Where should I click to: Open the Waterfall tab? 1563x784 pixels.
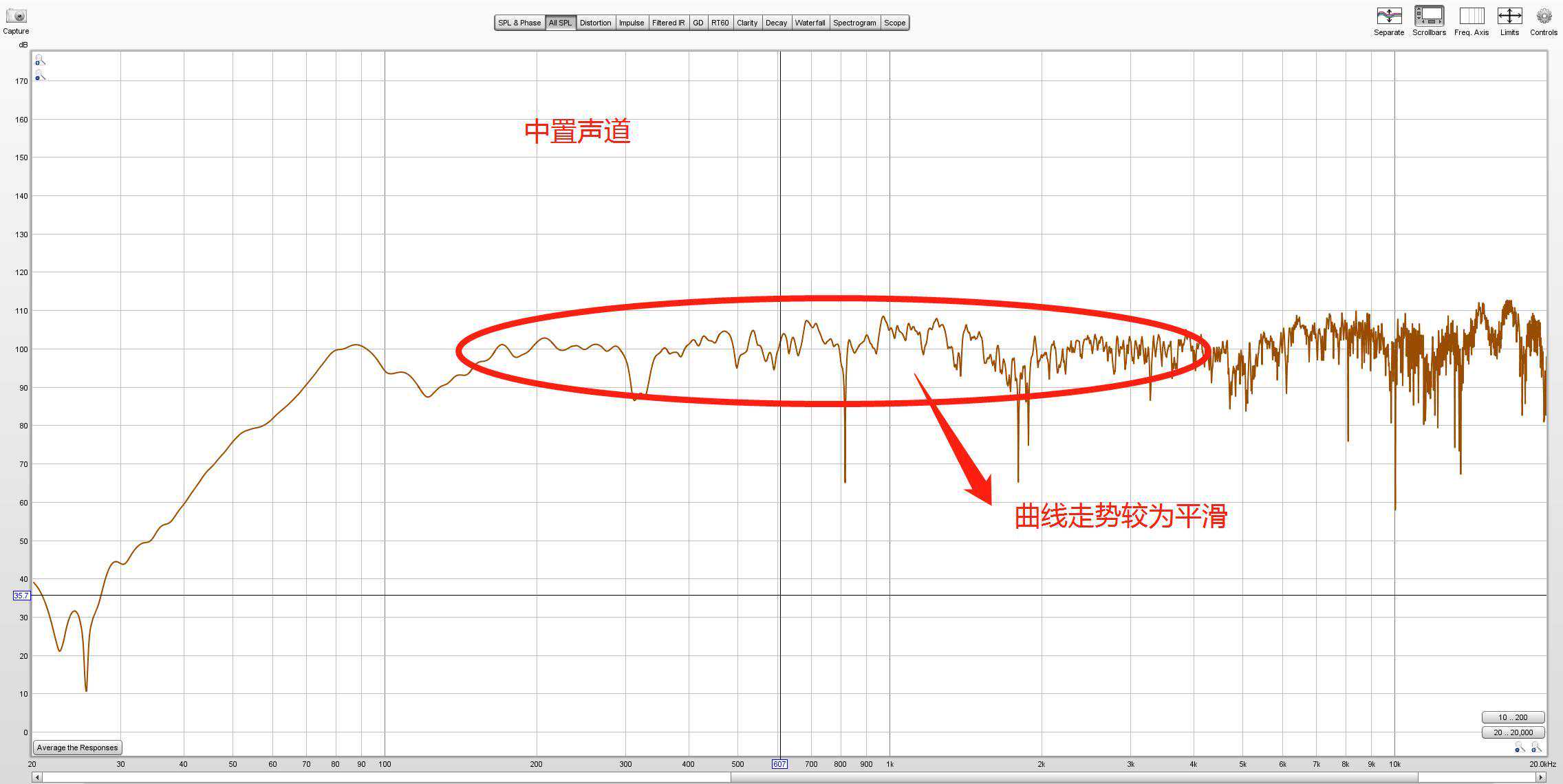pyautogui.click(x=810, y=23)
